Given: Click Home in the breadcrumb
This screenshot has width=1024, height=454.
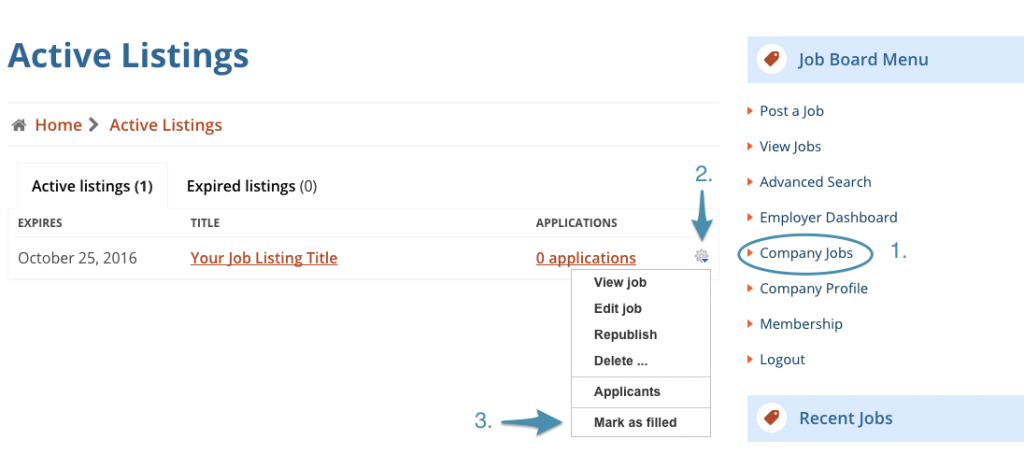Looking at the screenshot, I should (x=58, y=125).
